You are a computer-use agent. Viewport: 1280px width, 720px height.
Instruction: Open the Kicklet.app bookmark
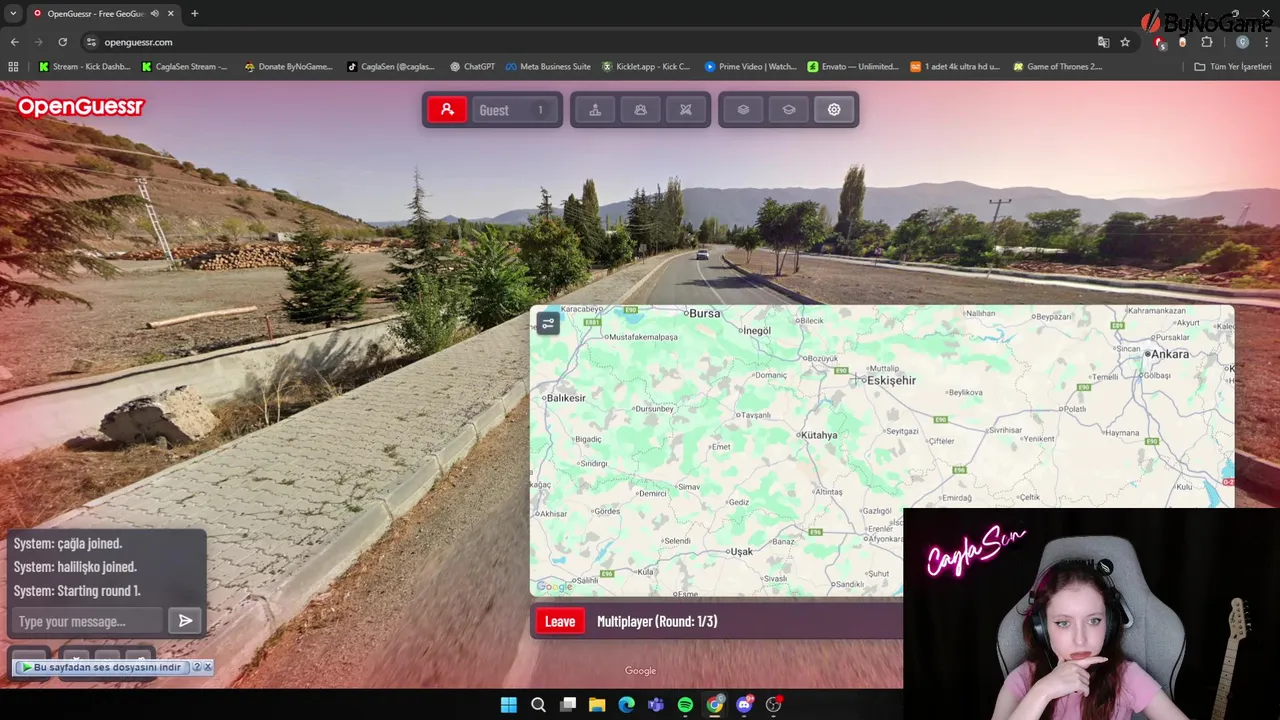click(646, 67)
